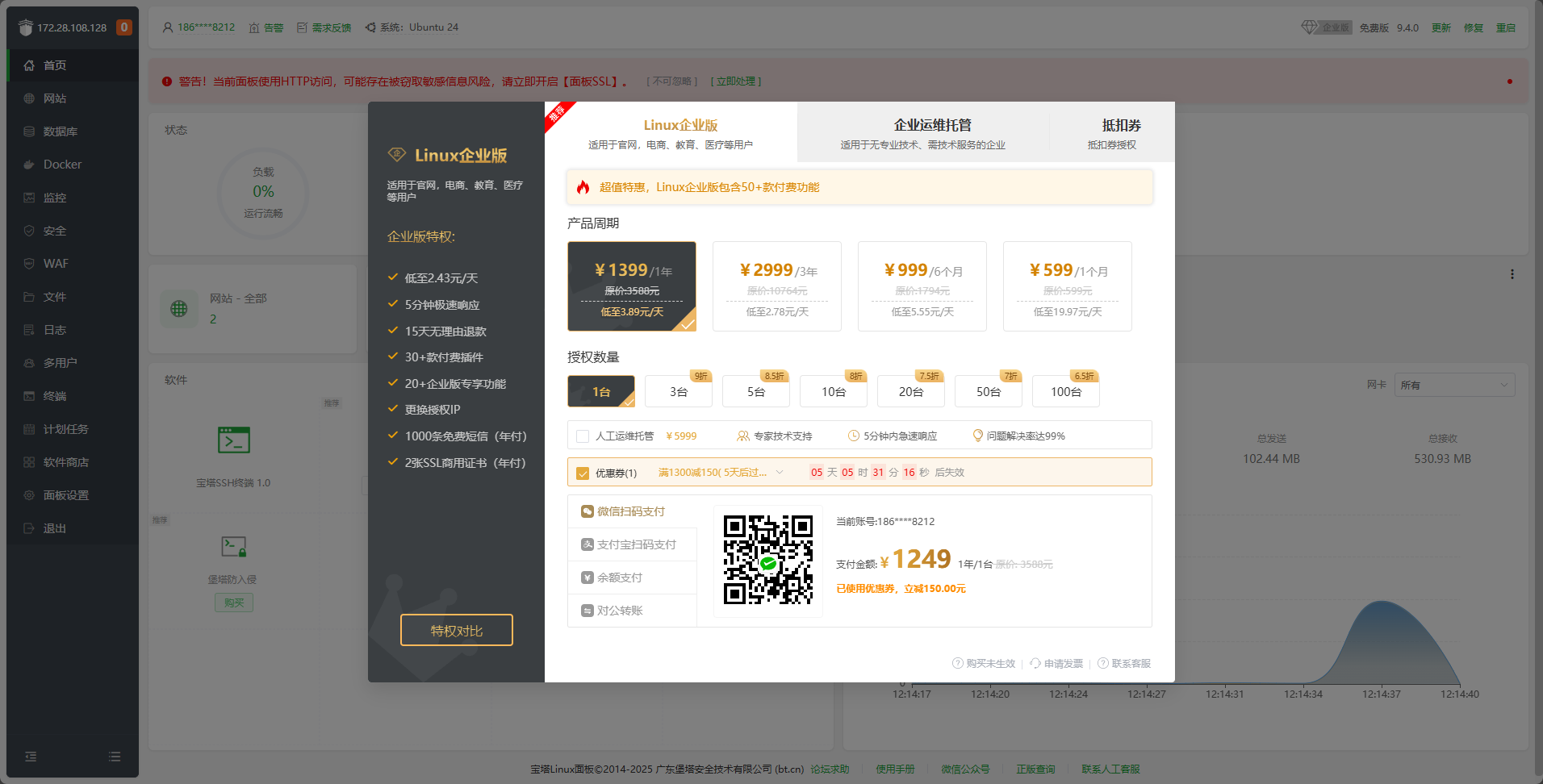Click 使用手册 footer link
Screen dimensions: 1543x784
point(896,769)
